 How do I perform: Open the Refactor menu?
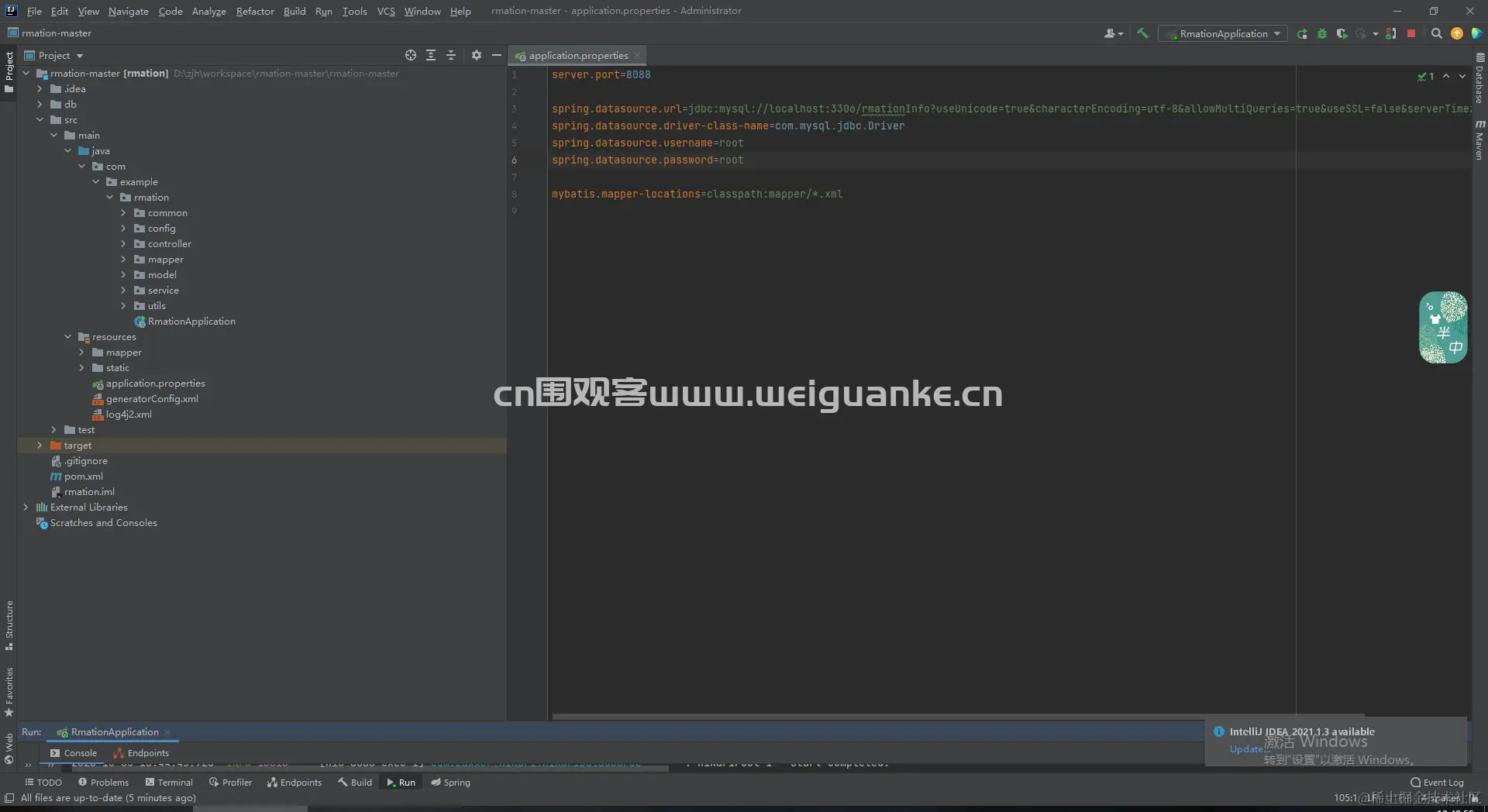tap(255, 11)
